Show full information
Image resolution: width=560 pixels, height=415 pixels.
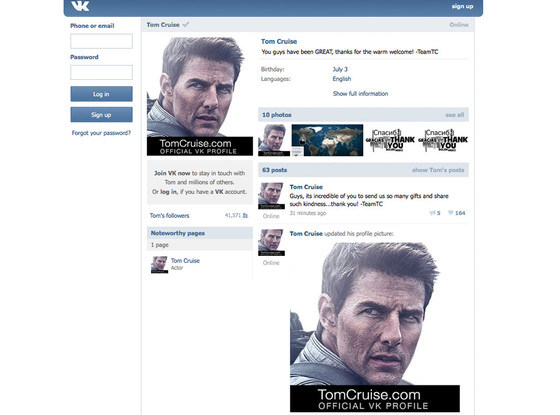pos(360,94)
